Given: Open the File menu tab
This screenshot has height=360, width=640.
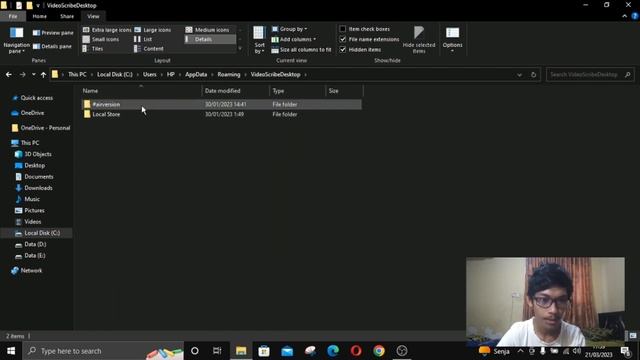Looking at the screenshot, I should tap(13, 16).
